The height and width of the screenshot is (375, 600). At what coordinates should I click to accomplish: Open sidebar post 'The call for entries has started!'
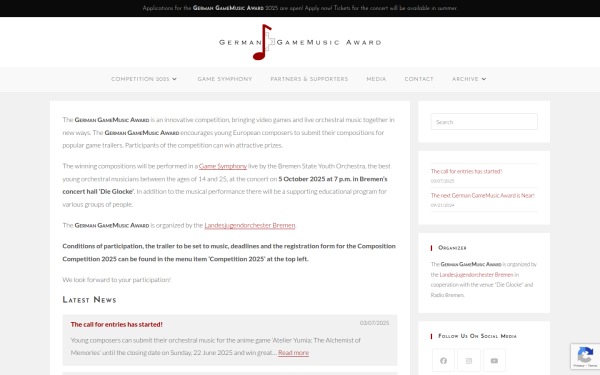(x=466, y=171)
